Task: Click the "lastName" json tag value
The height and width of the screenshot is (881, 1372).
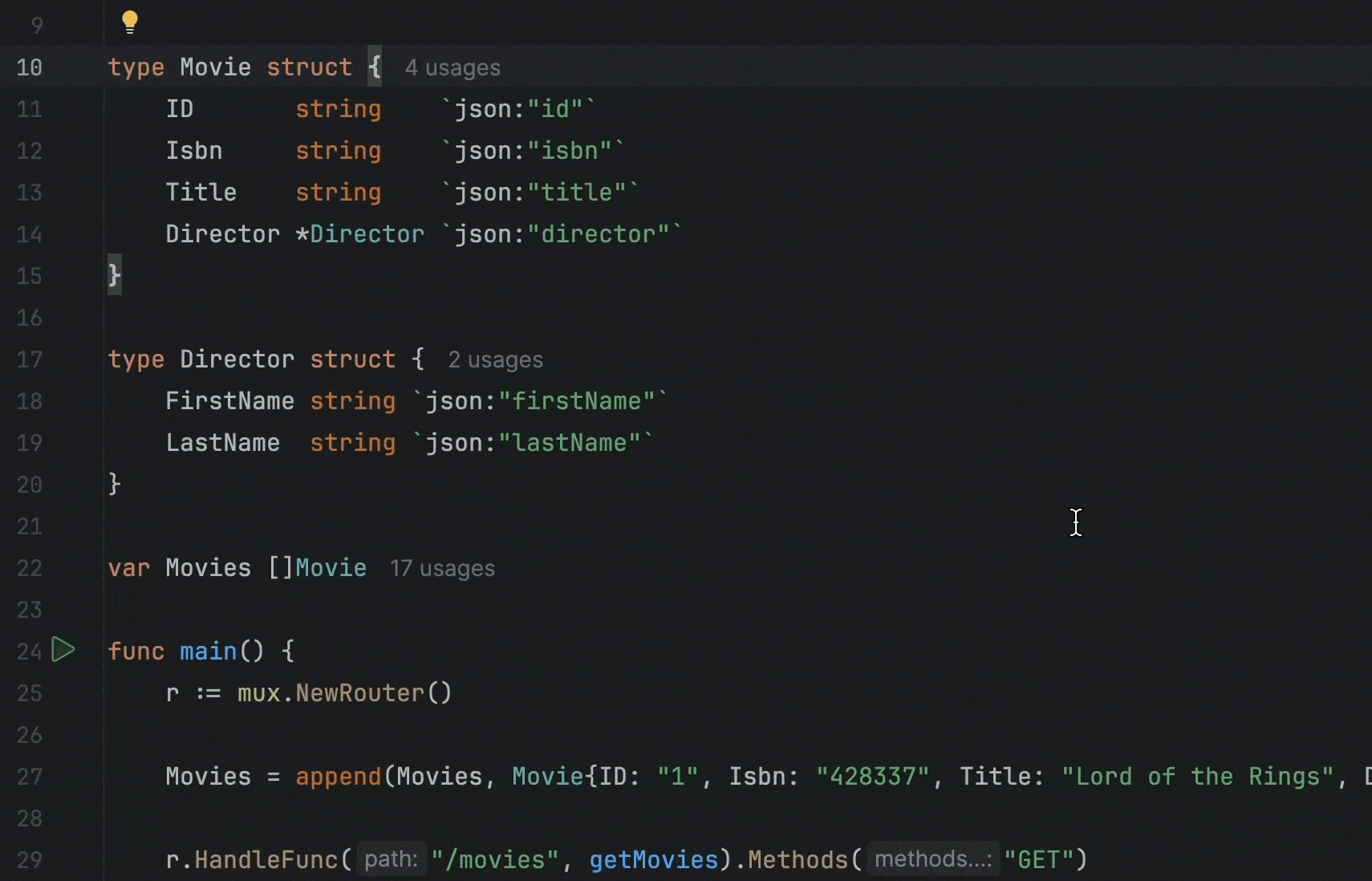Action: click(x=570, y=443)
